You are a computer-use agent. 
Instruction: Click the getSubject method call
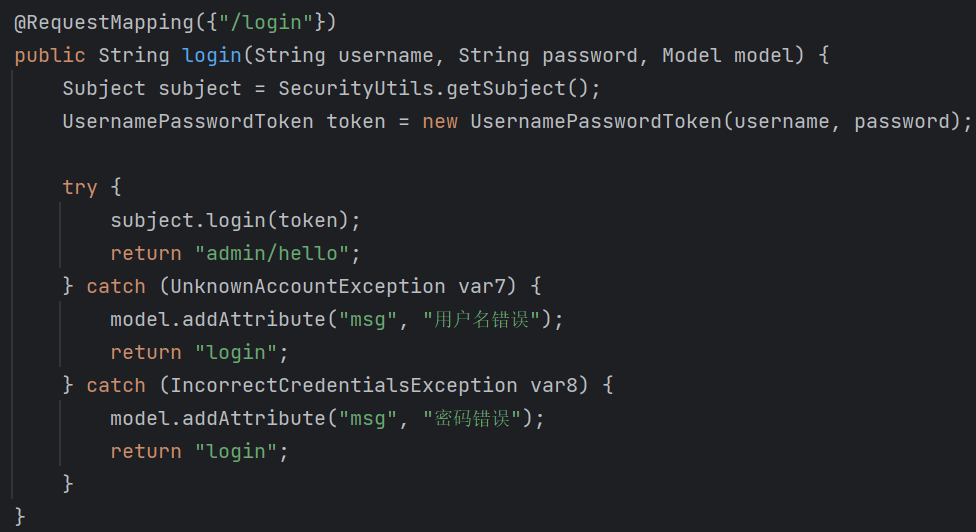click(506, 88)
